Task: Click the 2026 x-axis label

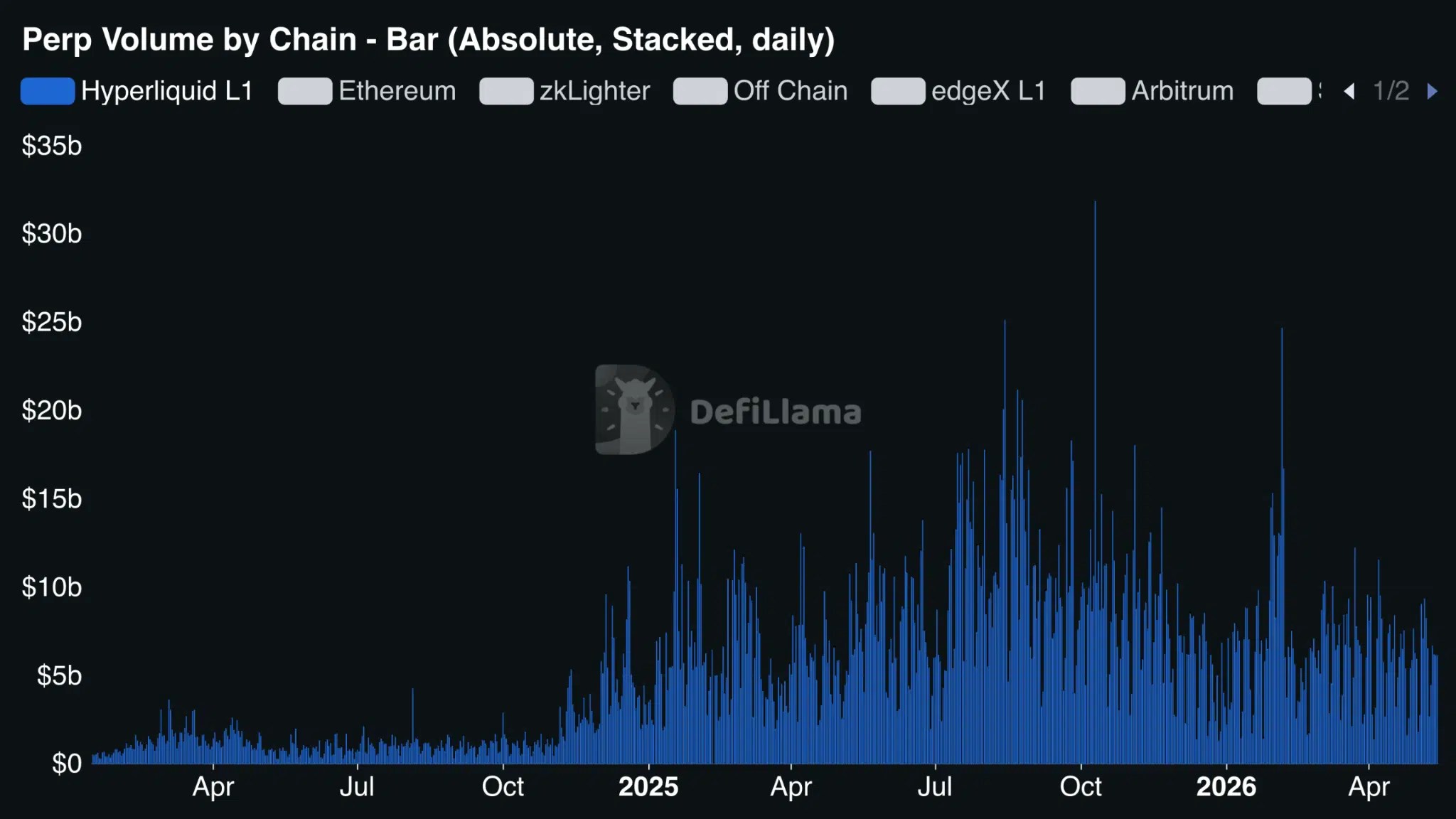Action: pos(1226,786)
